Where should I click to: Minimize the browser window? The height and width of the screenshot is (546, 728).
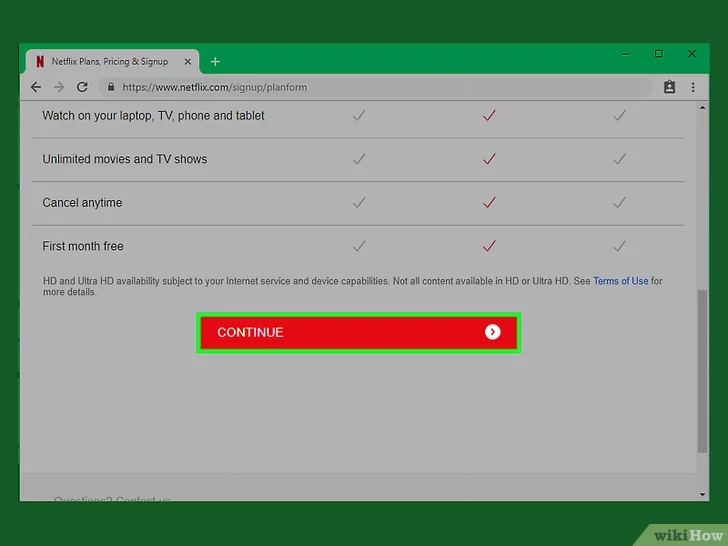pyautogui.click(x=625, y=54)
